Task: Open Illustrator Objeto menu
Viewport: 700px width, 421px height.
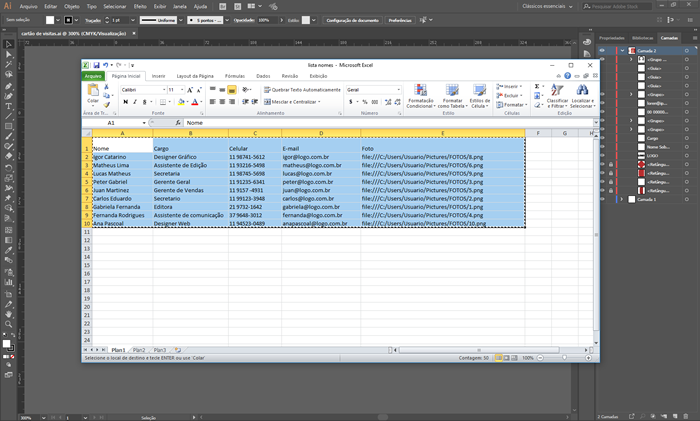Action: click(71, 6)
